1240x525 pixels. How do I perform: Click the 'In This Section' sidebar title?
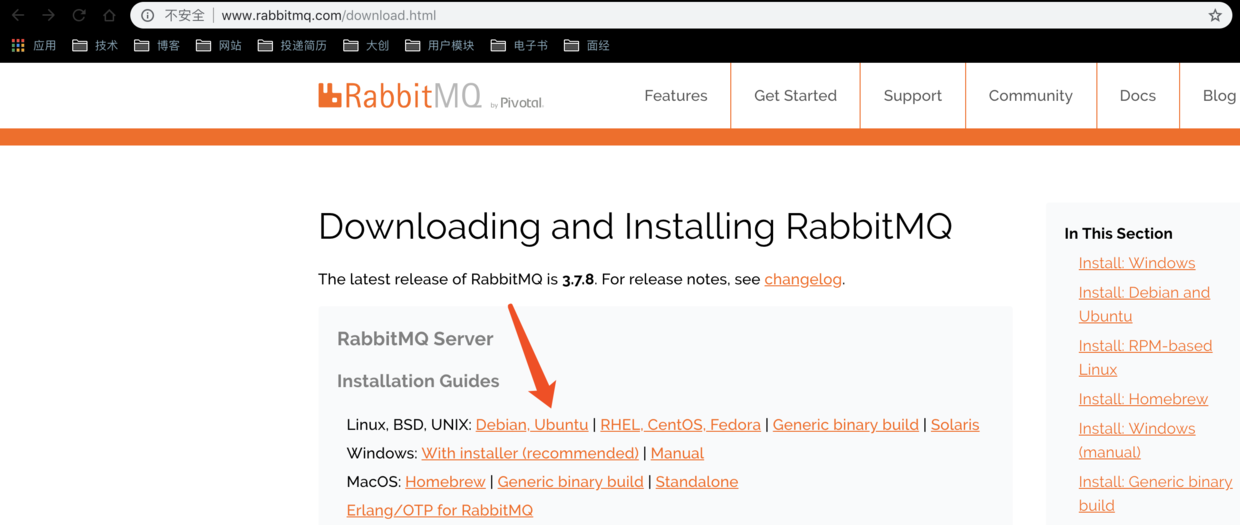click(1118, 234)
